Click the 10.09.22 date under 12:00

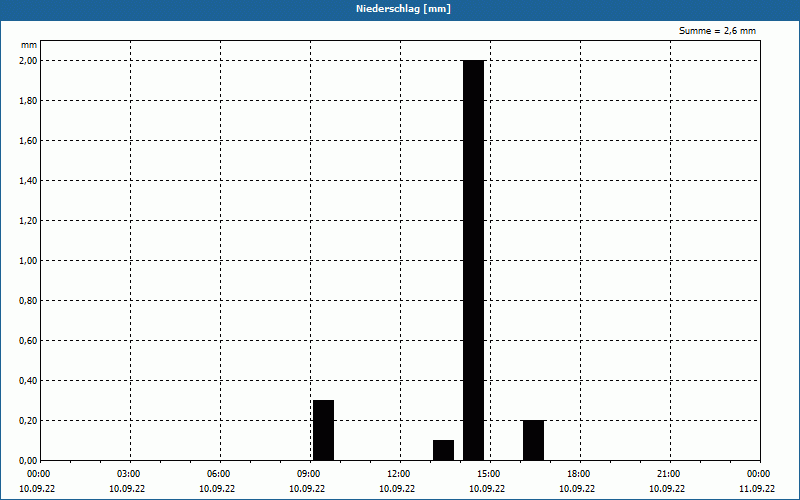click(397, 488)
